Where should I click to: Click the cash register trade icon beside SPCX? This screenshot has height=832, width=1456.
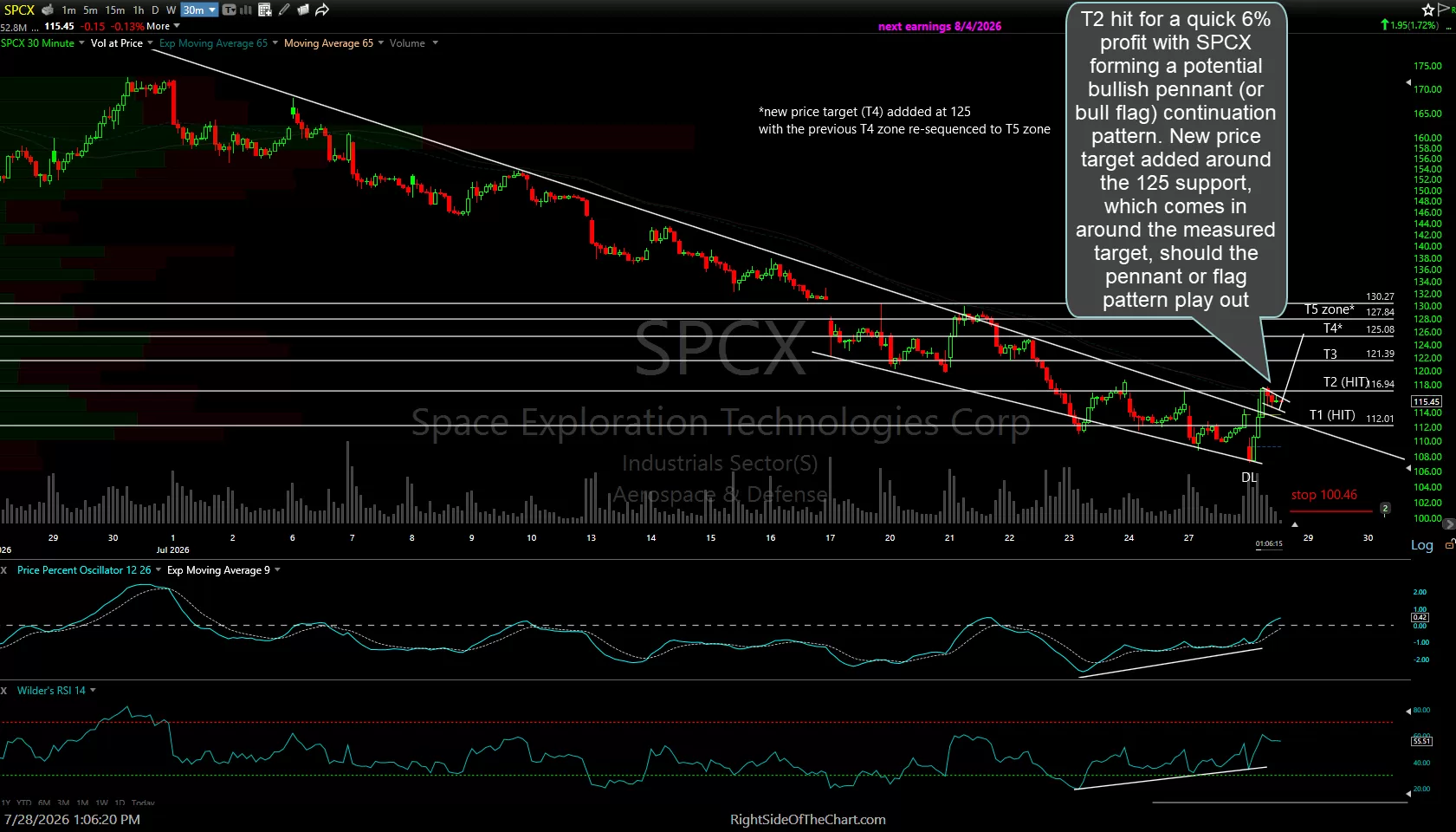point(48,10)
